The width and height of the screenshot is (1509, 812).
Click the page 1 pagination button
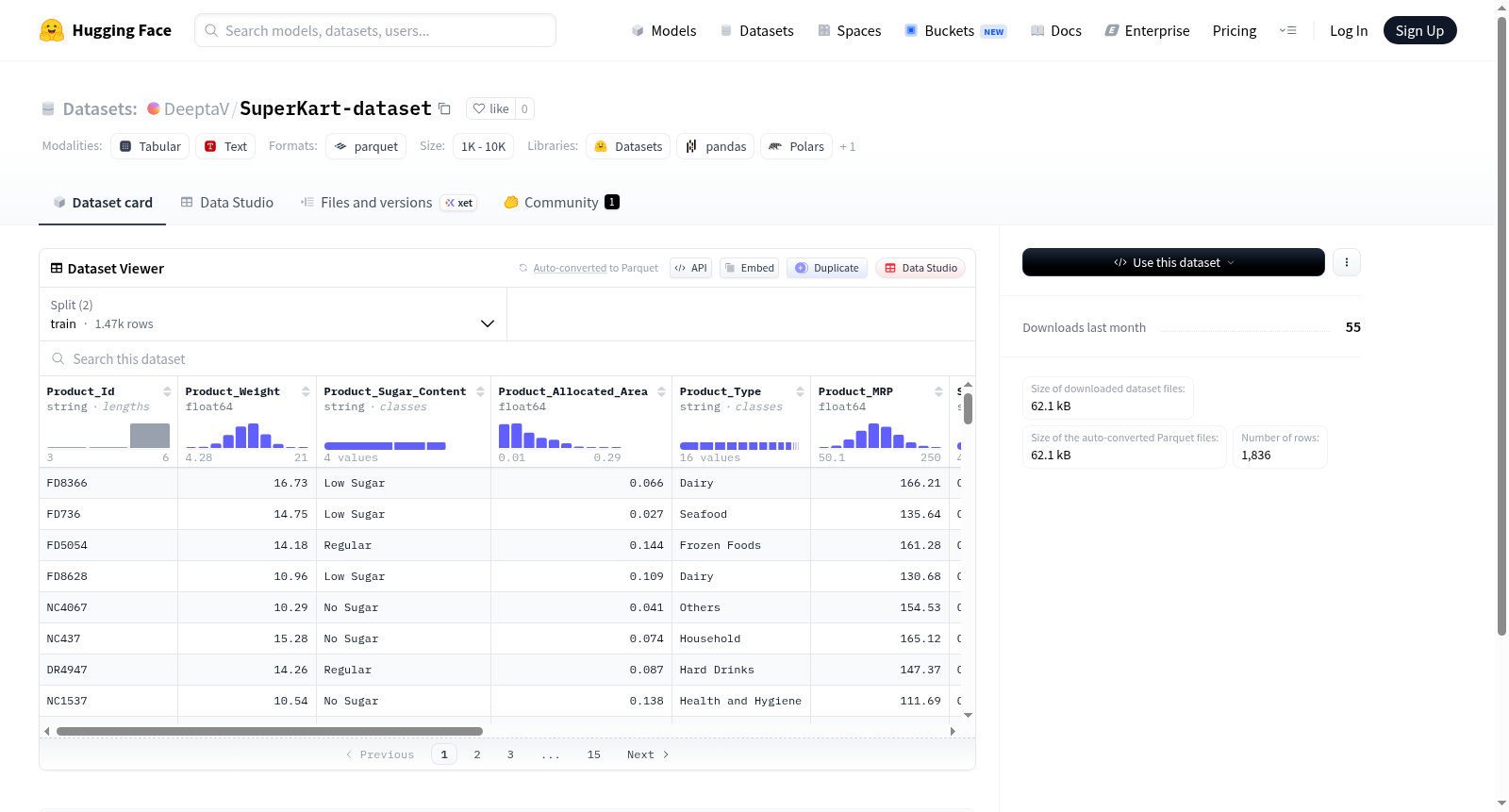444,754
